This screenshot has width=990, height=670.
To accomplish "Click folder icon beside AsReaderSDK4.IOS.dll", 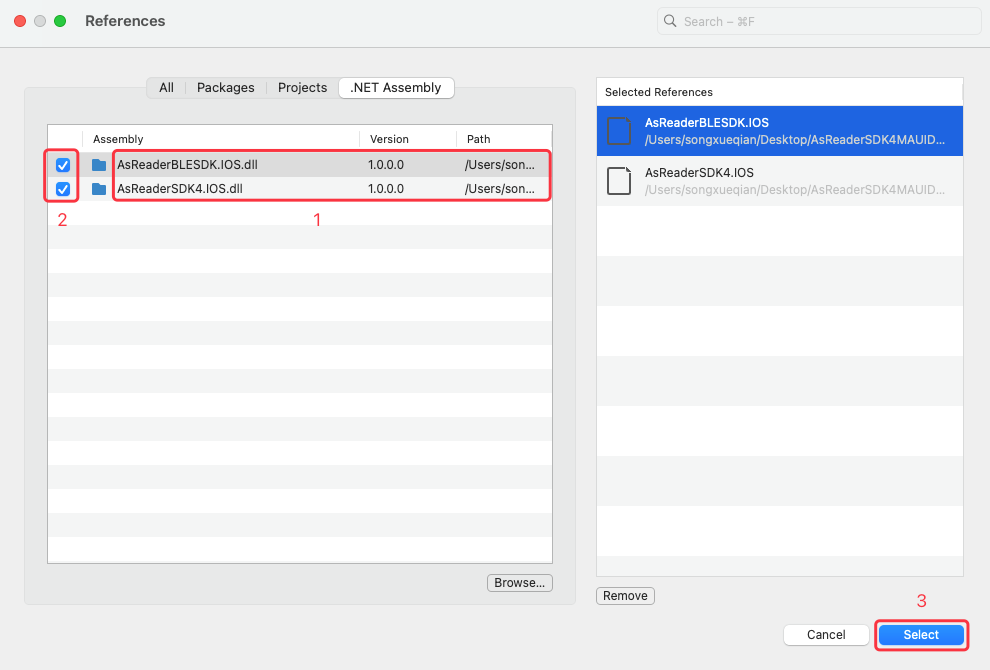I will coord(99,189).
